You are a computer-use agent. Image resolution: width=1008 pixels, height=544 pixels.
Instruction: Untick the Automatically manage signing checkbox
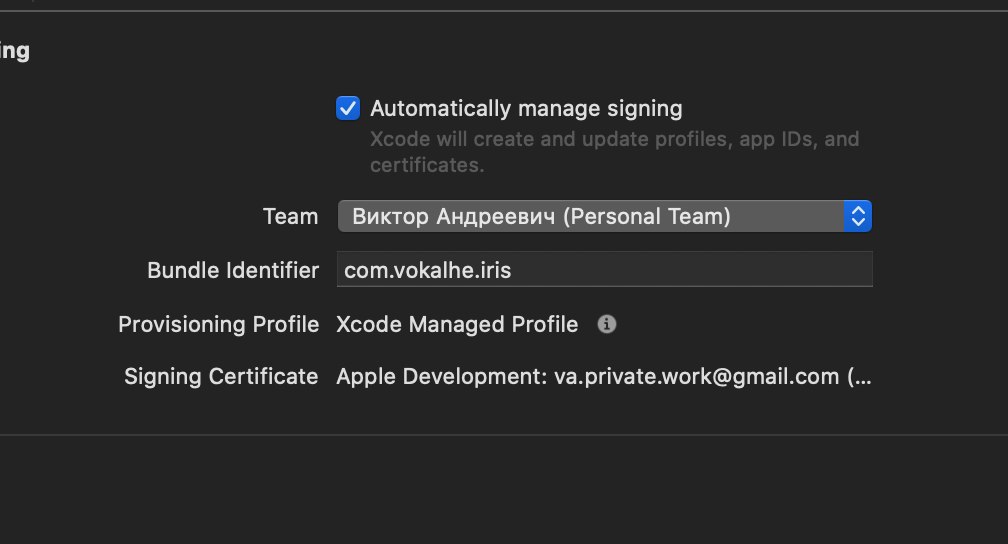pos(348,108)
